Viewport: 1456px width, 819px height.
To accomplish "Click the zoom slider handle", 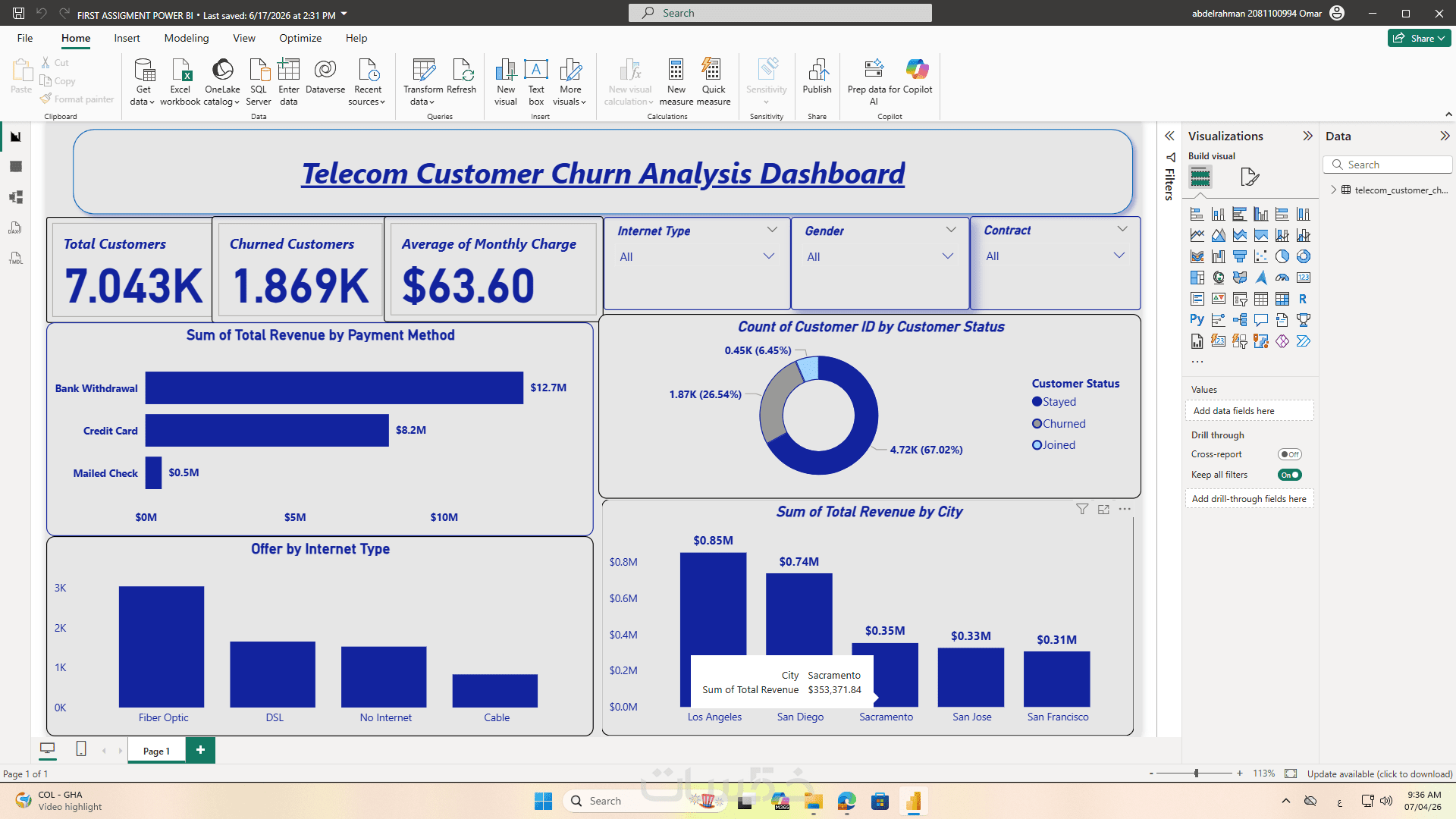I will (x=1196, y=773).
